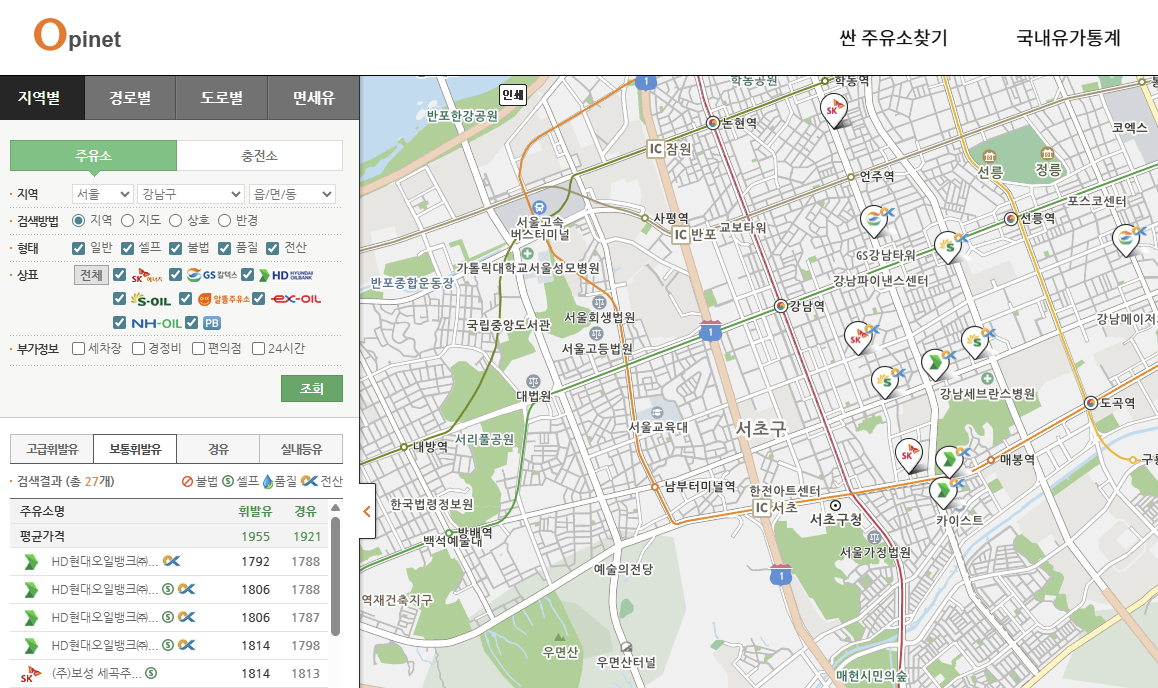Uncheck the 셀프 type checkbox
The image size is (1158, 688).
point(128,248)
